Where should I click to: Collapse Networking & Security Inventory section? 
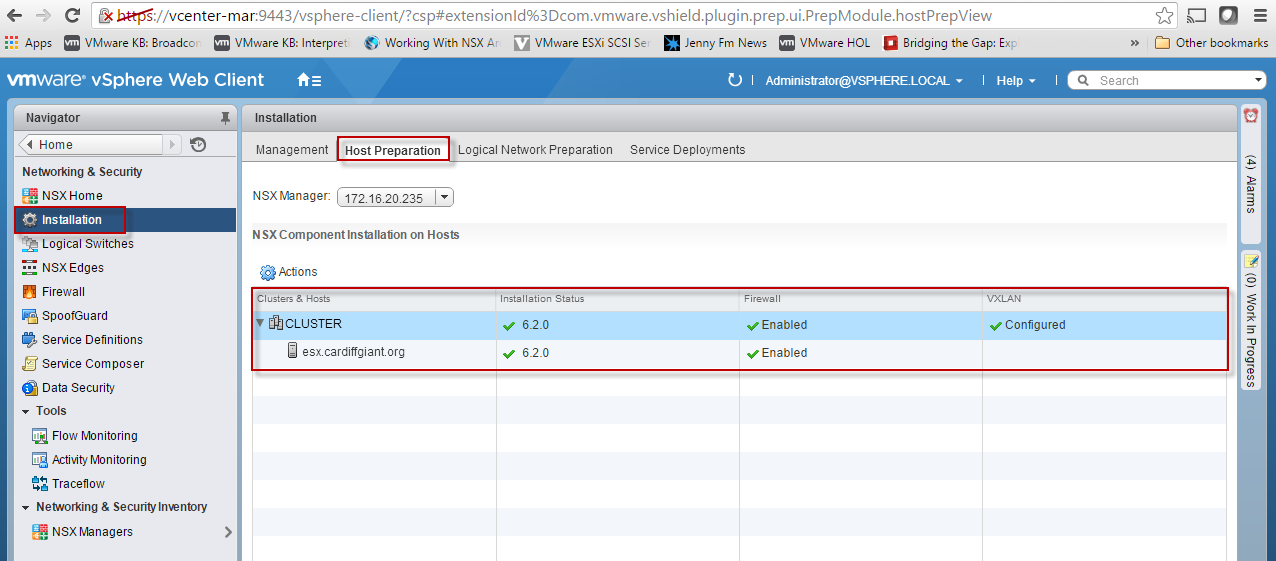pos(26,507)
